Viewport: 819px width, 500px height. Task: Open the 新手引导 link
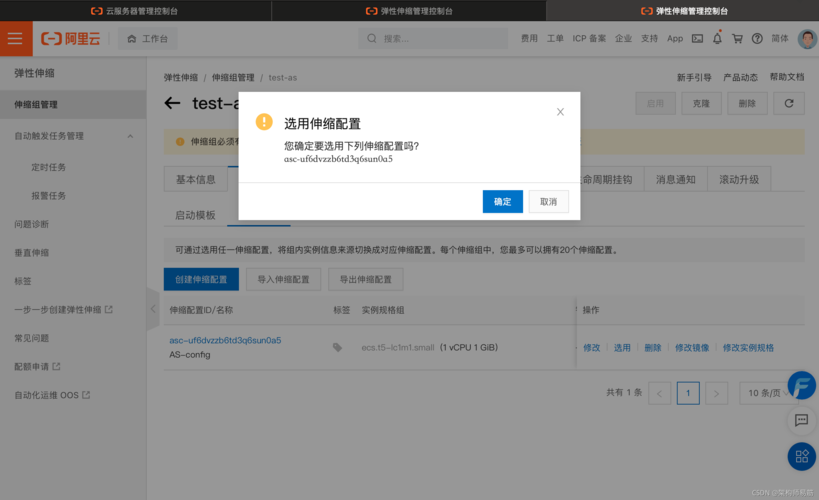694,77
